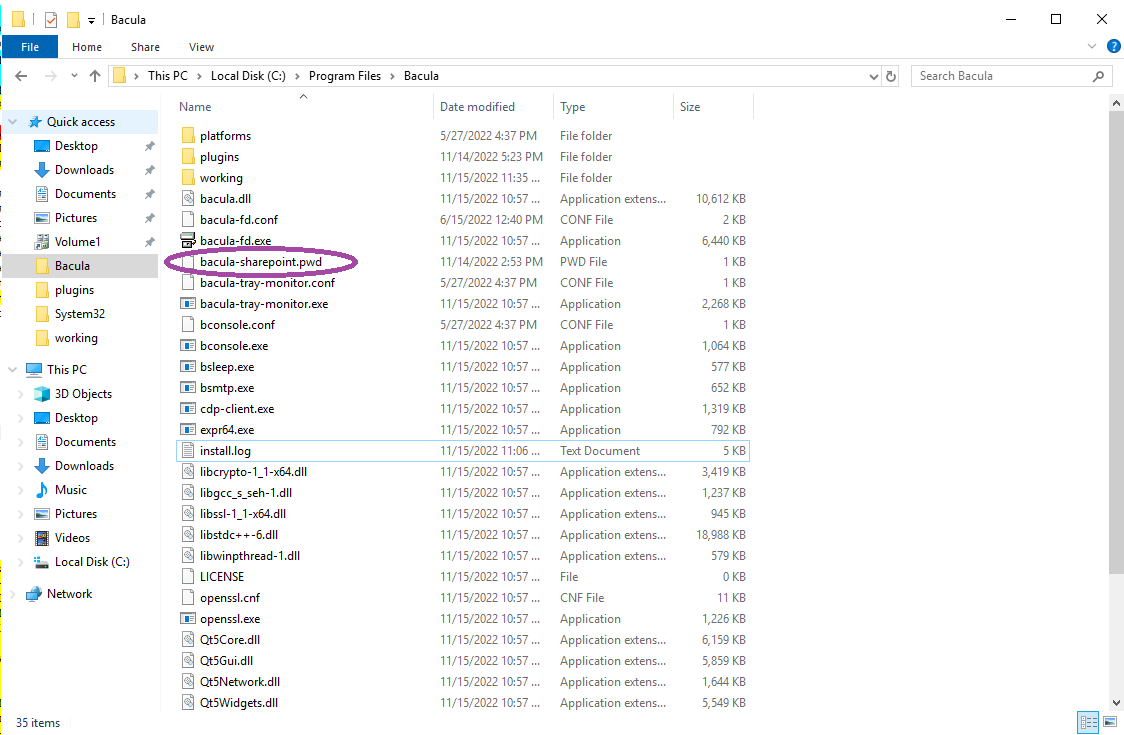Click the Bacula breadcrumb in address bar
1124x735 pixels.
coord(421,76)
